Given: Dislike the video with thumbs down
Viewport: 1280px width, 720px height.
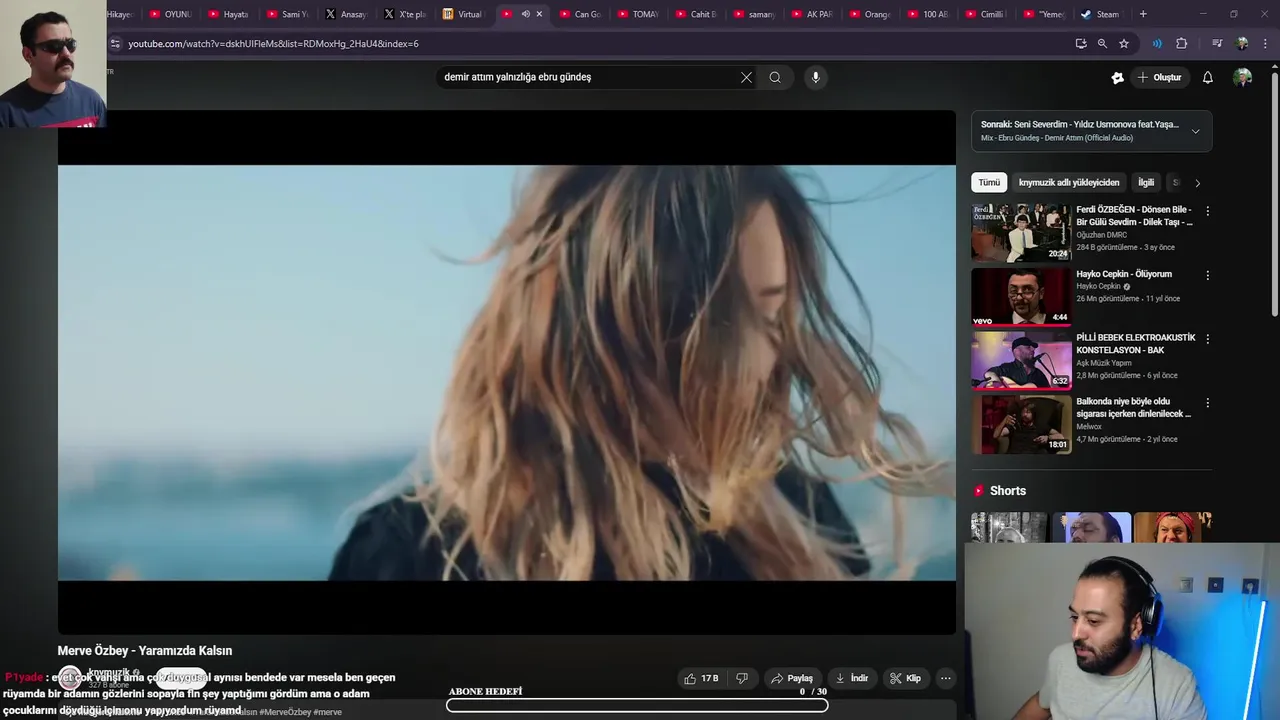Looking at the screenshot, I should pos(741,678).
